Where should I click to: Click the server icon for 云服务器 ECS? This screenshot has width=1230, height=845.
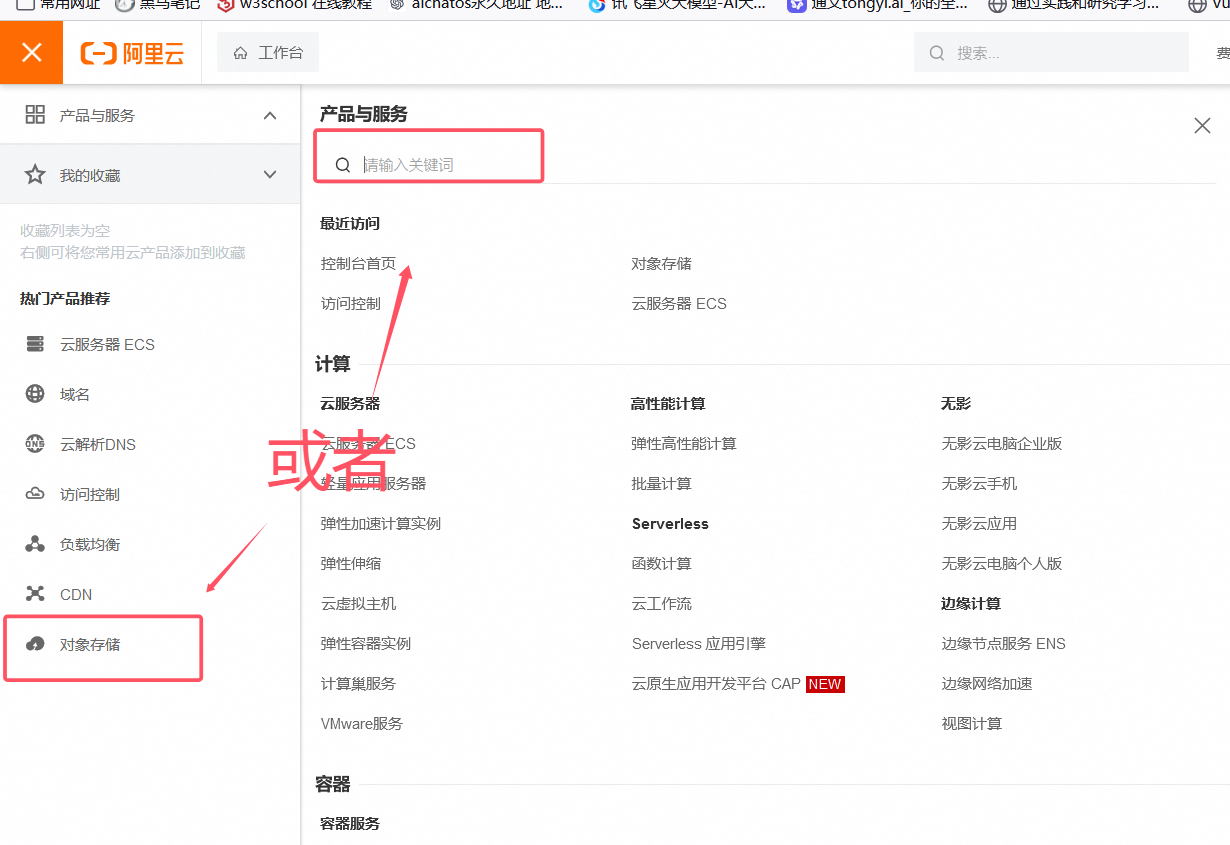(35, 344)
